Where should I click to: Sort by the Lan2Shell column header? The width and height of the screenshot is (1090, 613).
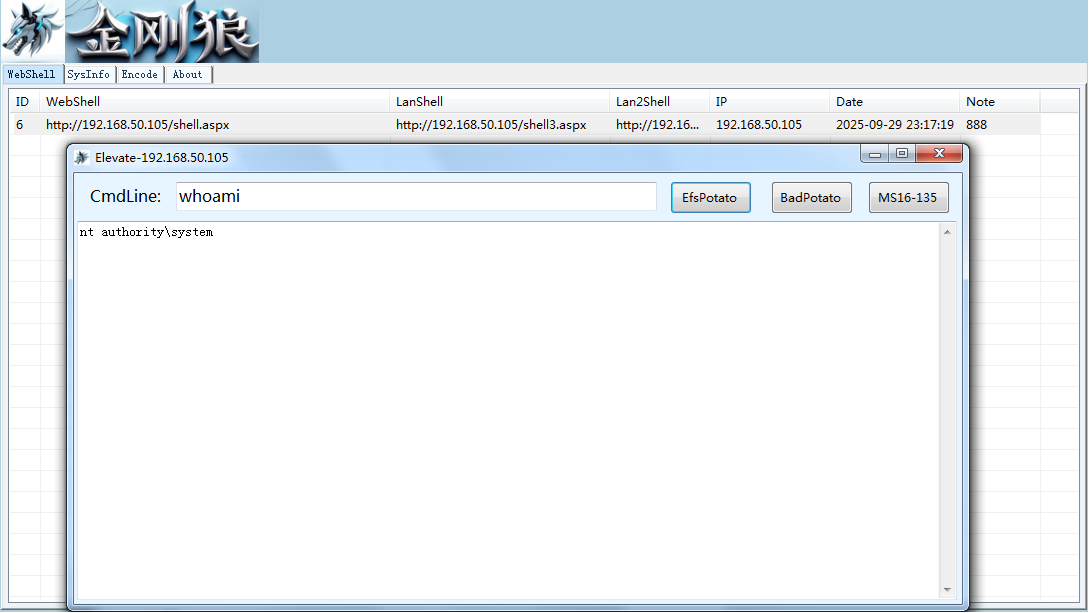click(x=659, y=101)
